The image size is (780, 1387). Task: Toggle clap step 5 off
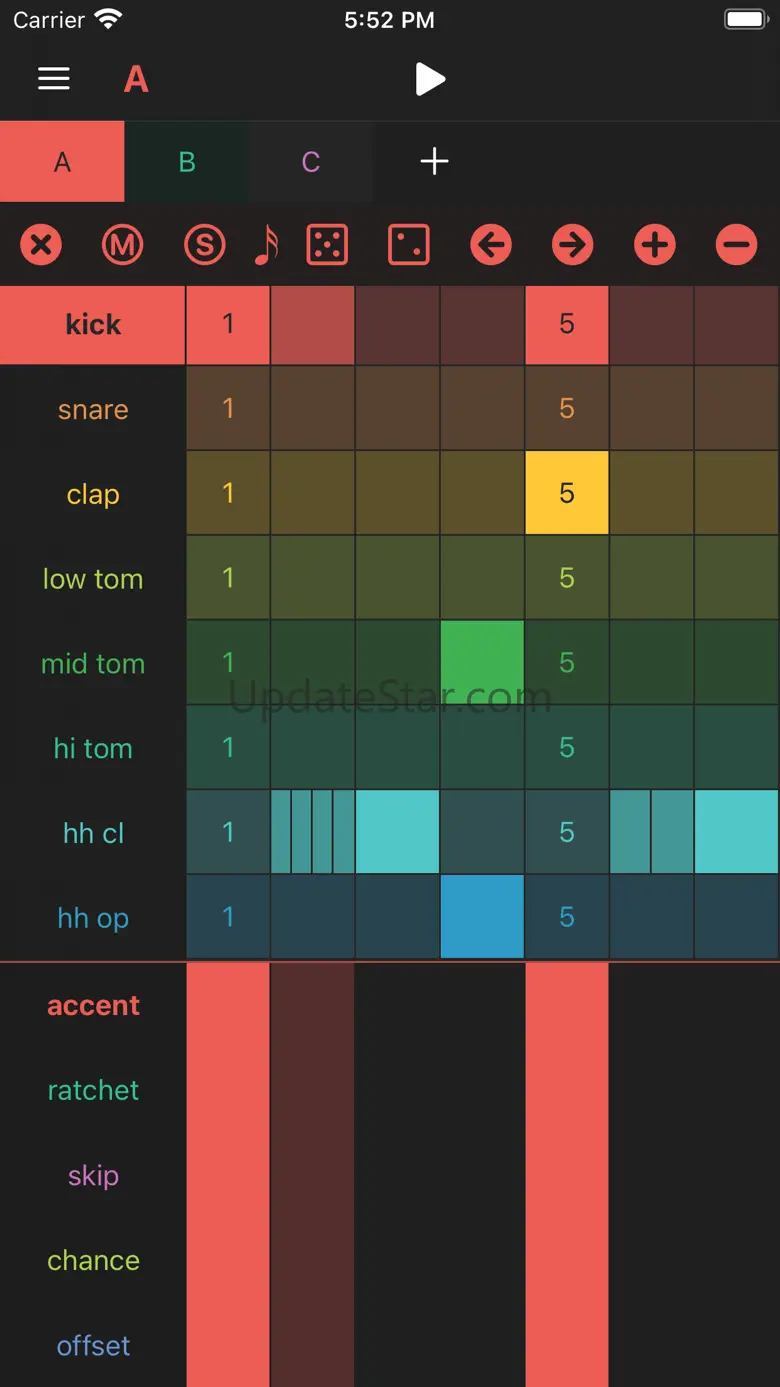click(567, 493)
